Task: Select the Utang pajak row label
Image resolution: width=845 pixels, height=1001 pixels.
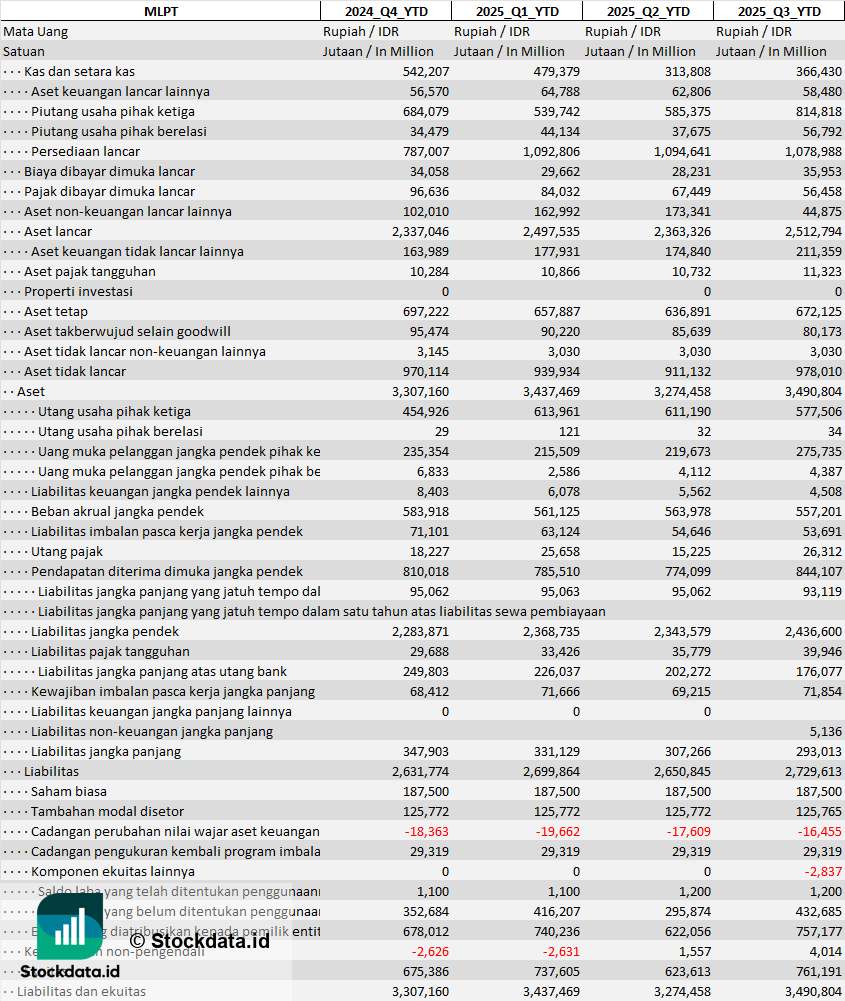Action: (x=67, y=552)
